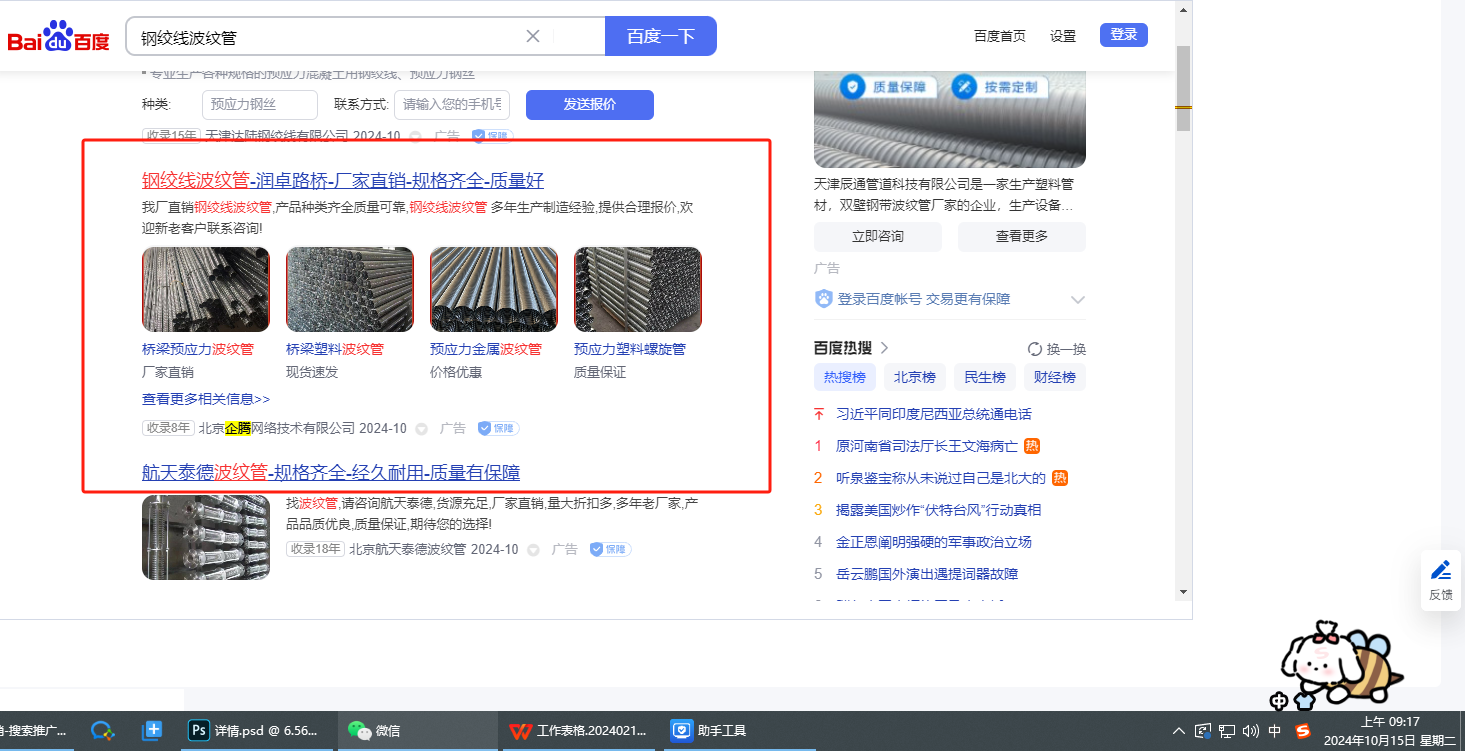The width and height of the screenshot is (1465, 751).
Task: Select the 民生榜 tab
Action: pyautogui.click(x=985, y=377)
